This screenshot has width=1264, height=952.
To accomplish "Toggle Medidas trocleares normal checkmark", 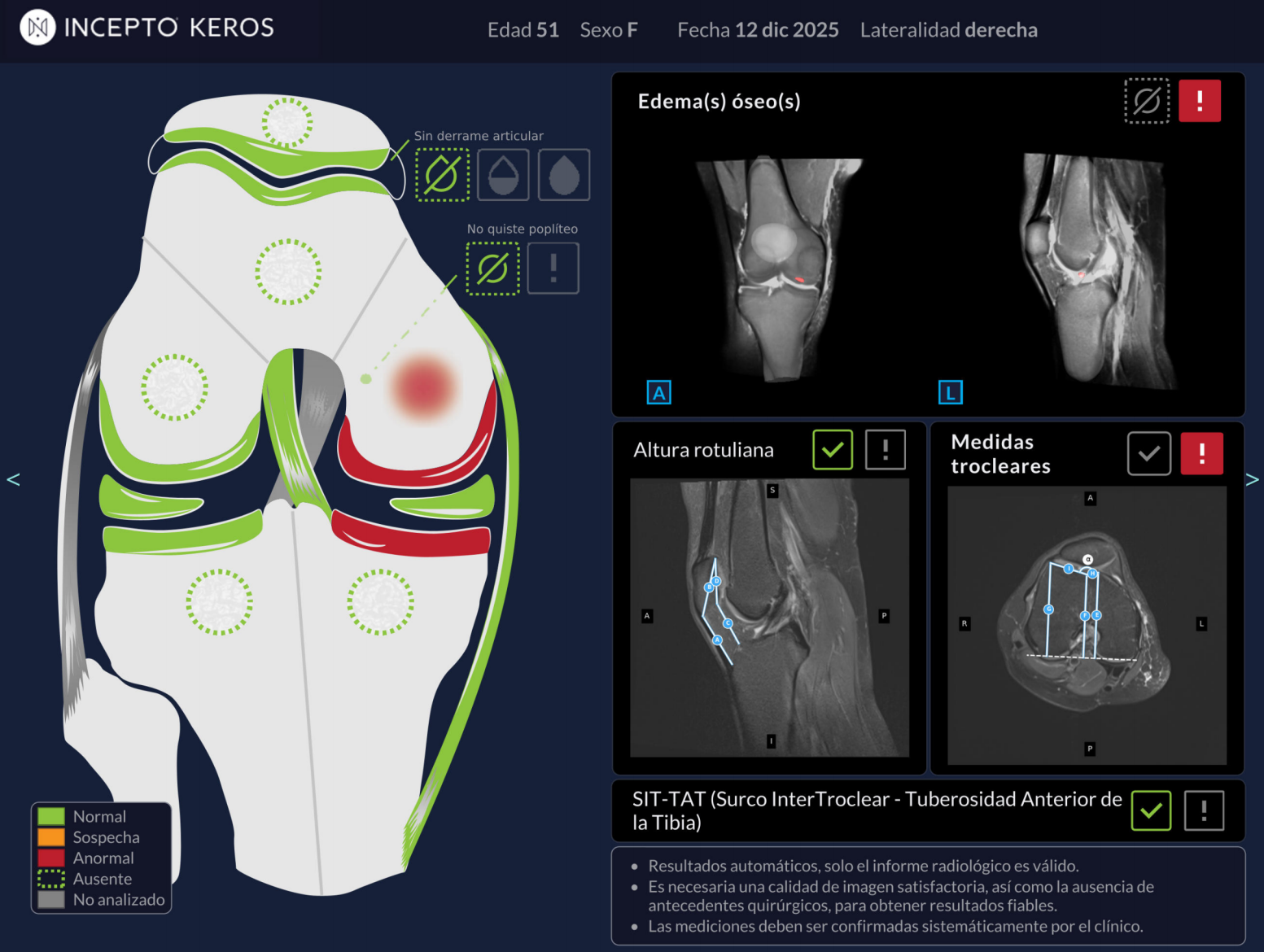I will coord(1148,453).
